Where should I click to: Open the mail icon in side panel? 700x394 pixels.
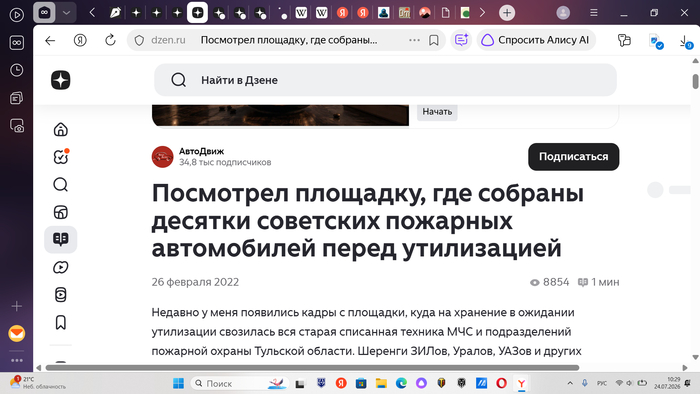pos(17,333)
